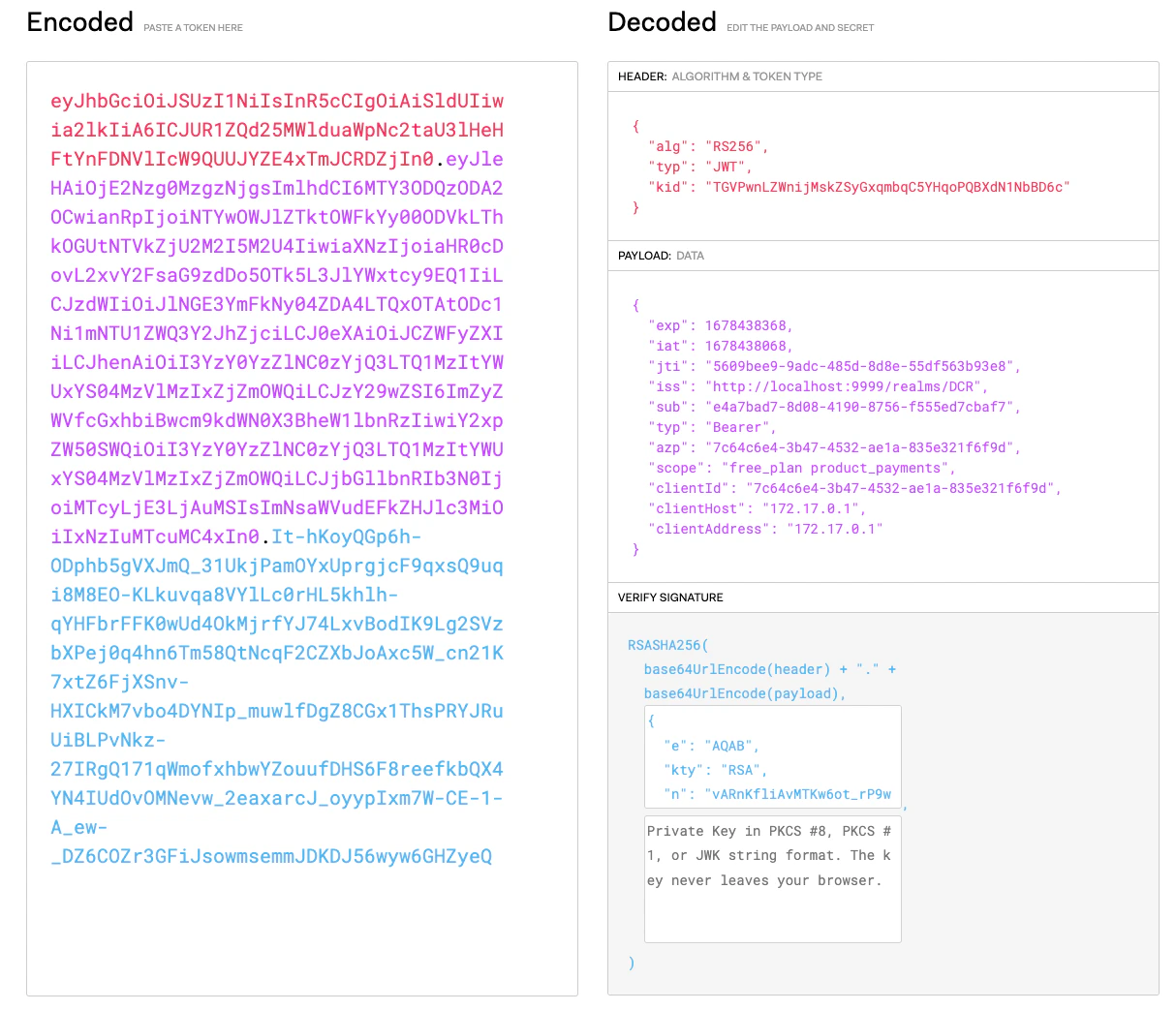This screenshot has width=1176, height=1011.
Task: Click the base64UrlEncode(header) line
Action: point(770,669)
